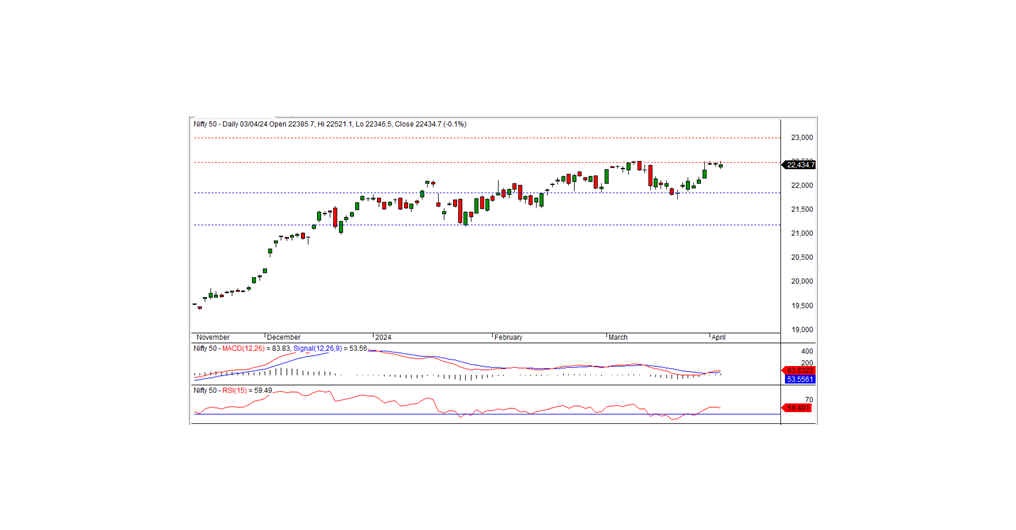Click the 21,000 price axis label
The image size is (1016, 530).
(802, 234)
